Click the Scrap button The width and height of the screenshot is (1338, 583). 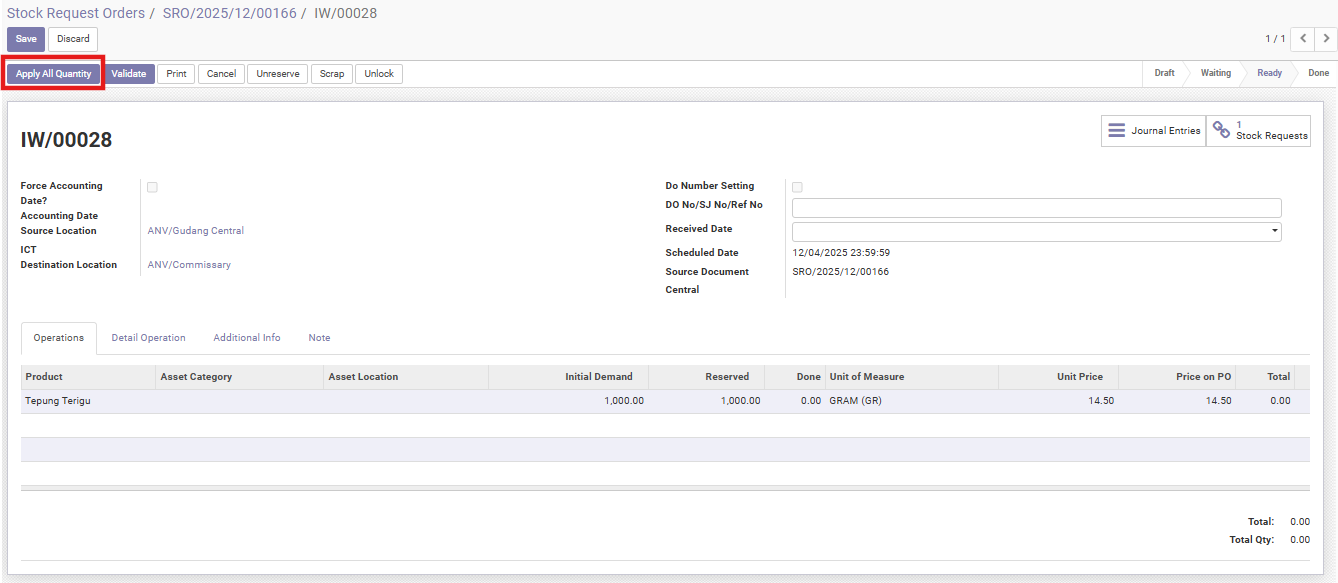coord(332,74)
